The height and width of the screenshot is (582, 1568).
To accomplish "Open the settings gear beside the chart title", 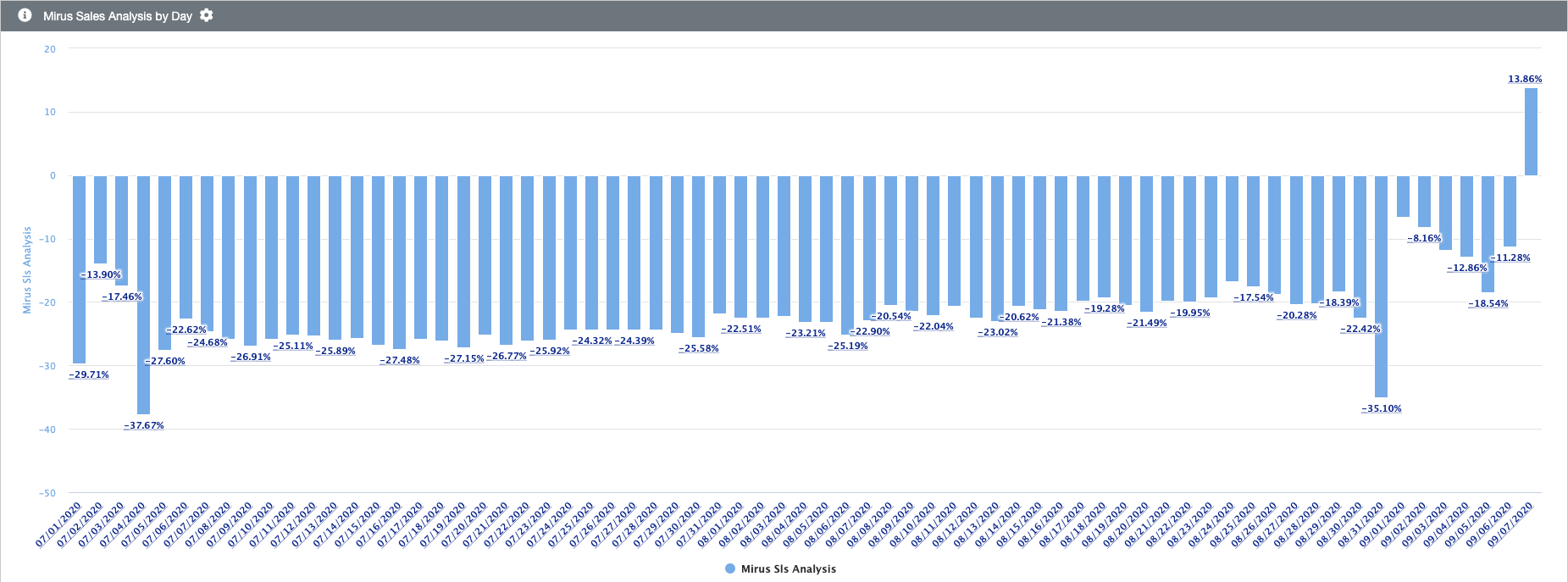I will pyautogui.click(x=207, y=15).
